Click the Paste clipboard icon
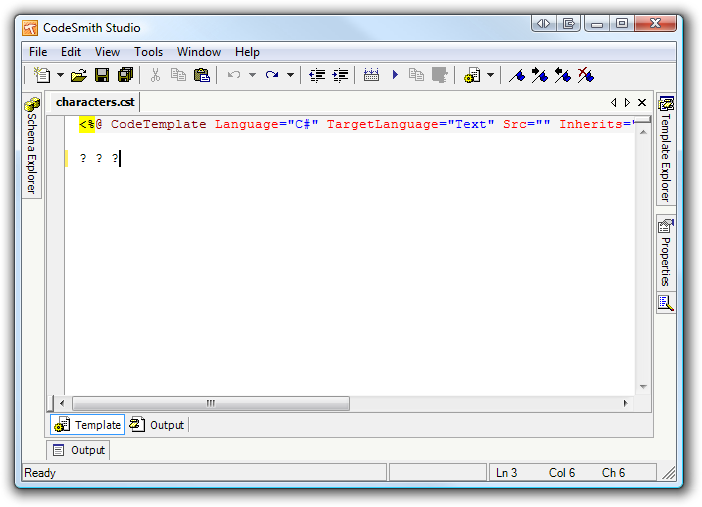Image resolution: width=702 pixels, height=507 pixels. 202,75
